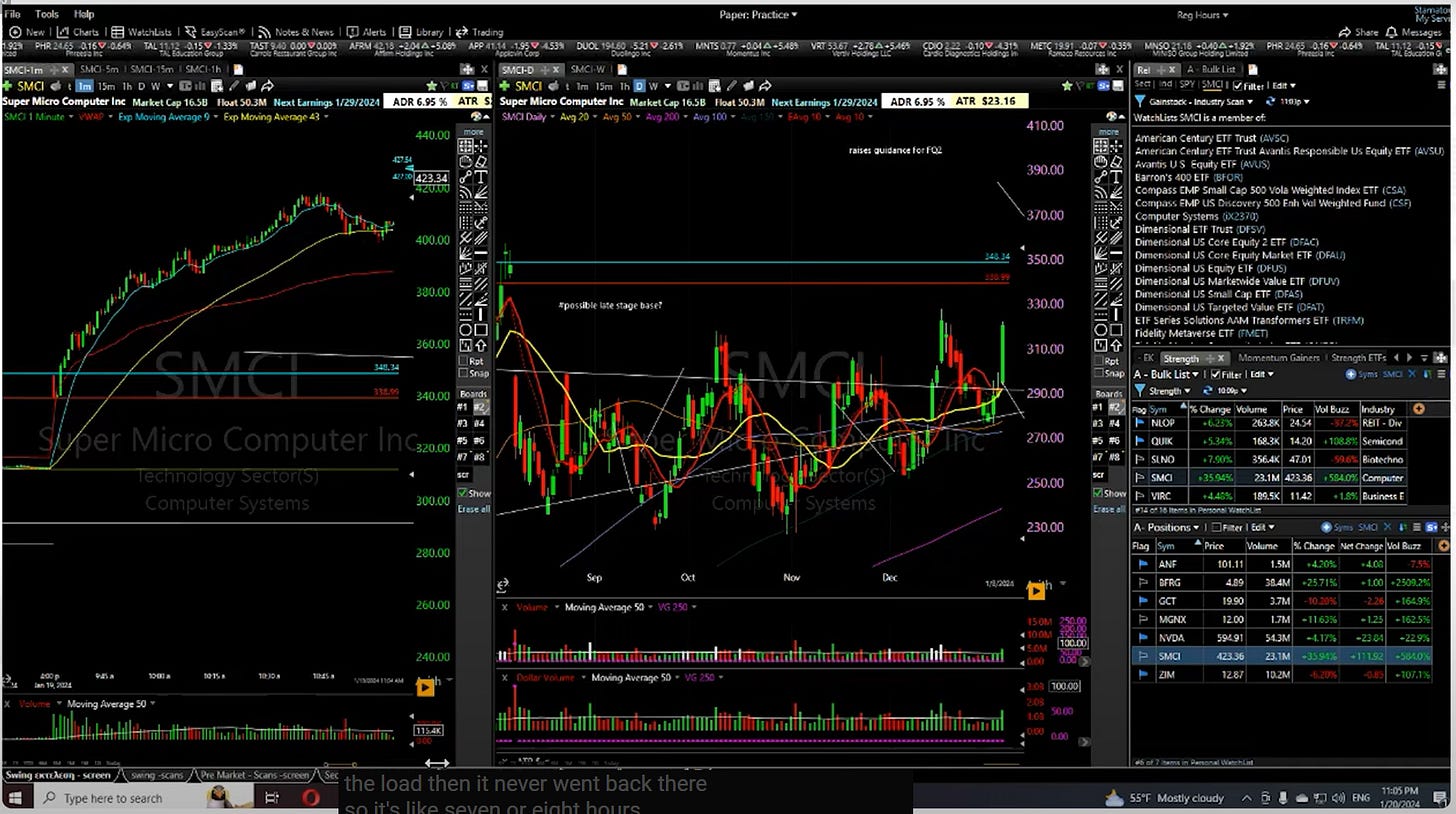Toggle the flag icon on NVDA row
This screenshot has height=814, width=1456.
[1142, 638]
